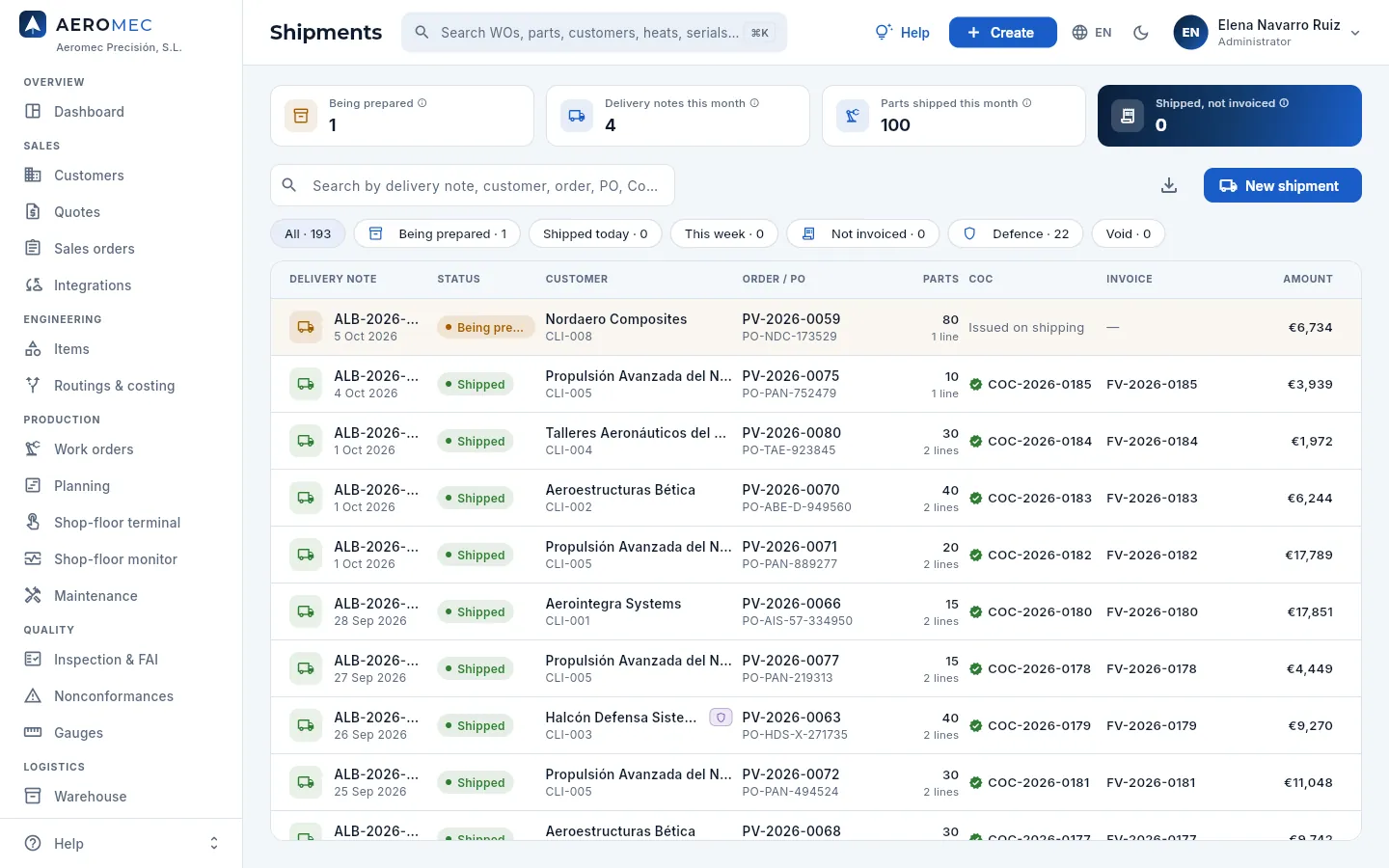Viewport: 1389px width, 868px height.
Task: Toggle dark mode moon icon
Action: (x=1141, y=33)
